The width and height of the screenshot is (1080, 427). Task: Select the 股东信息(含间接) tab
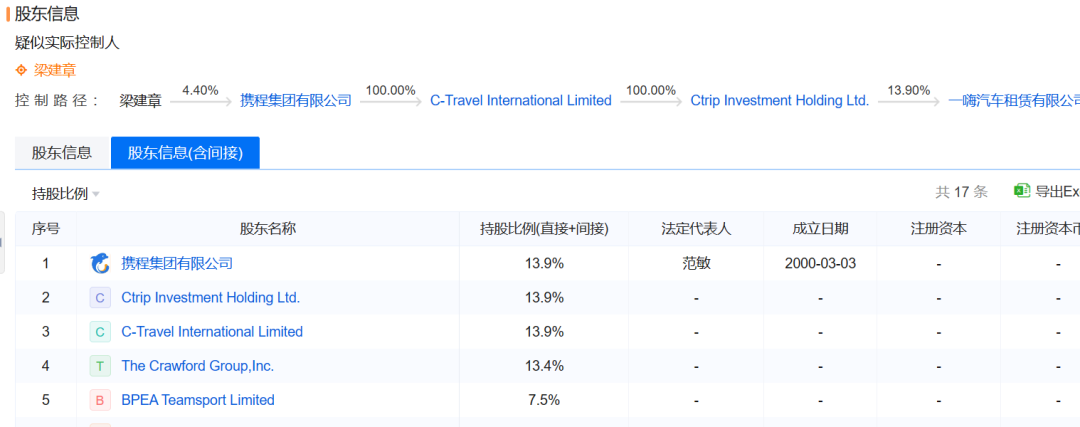(x=185, y=153)
